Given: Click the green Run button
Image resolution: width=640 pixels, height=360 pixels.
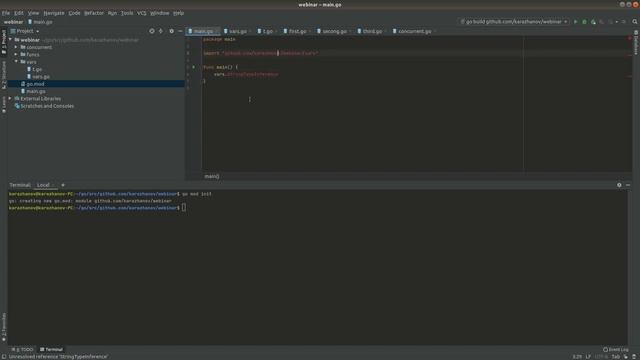Looking at the screenshot, I should [576, 22].
